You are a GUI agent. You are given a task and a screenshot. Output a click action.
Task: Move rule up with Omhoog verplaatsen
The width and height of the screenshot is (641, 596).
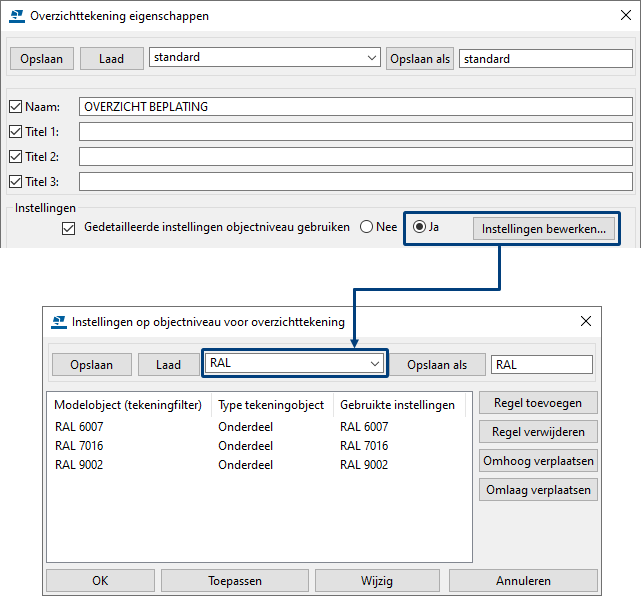coord(538,461)
